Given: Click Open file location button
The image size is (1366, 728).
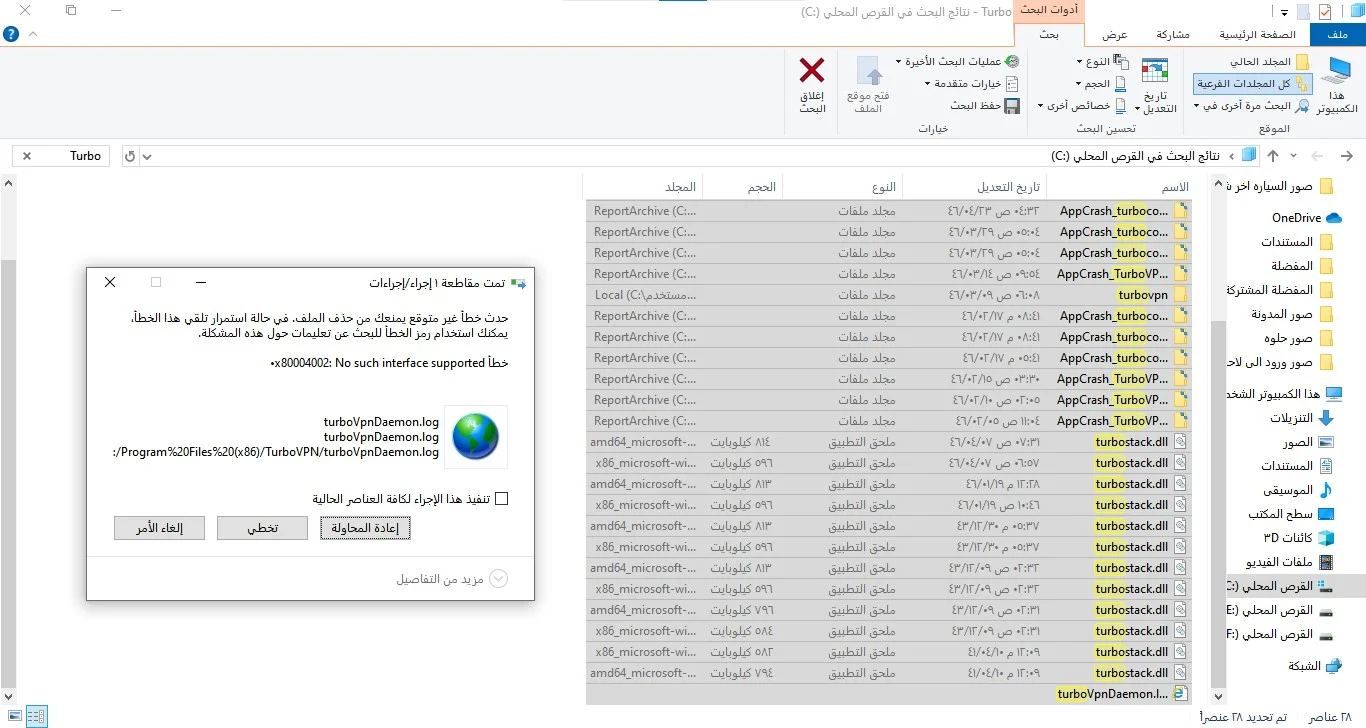Looking at the screenshot, I should 869,85.
